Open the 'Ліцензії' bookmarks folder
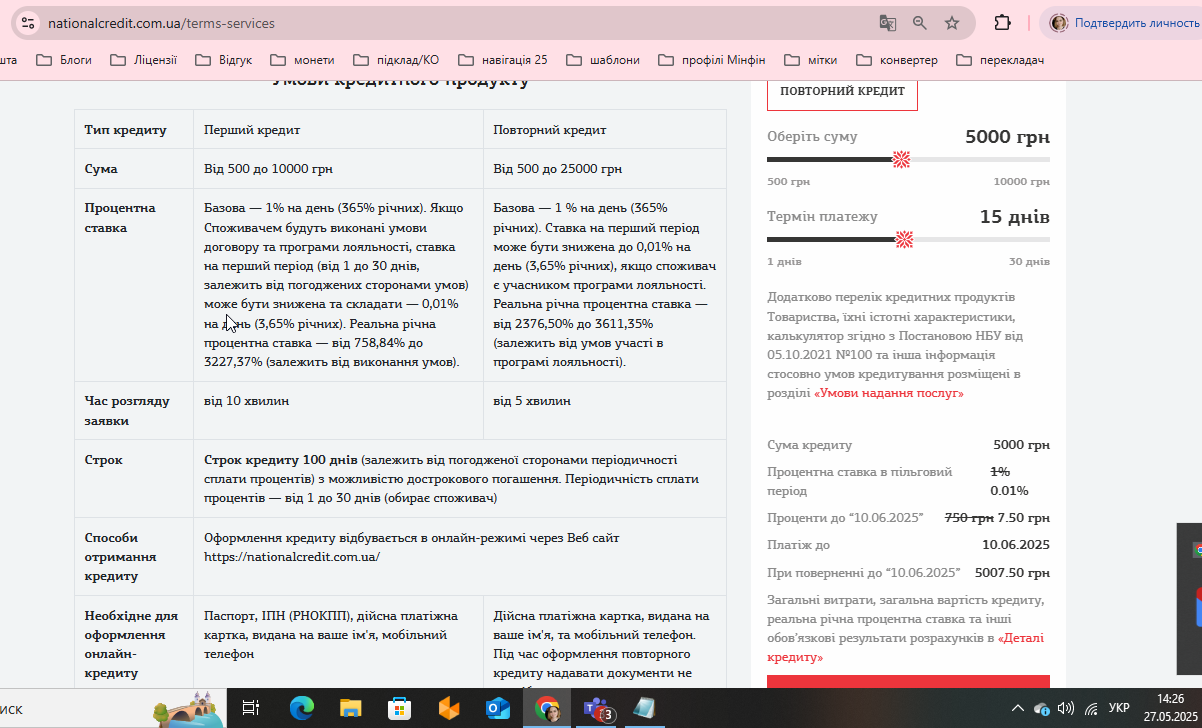This screenshot has width=1202, height=728. point(144,60)
